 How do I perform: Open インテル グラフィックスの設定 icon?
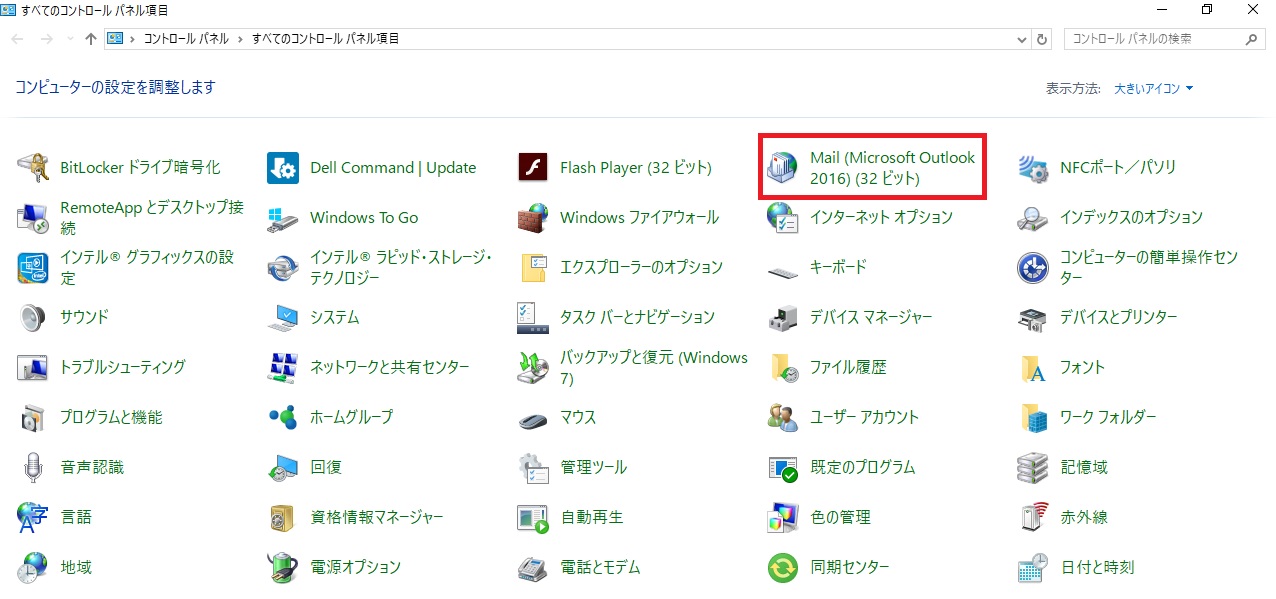[x=33, y=268]
